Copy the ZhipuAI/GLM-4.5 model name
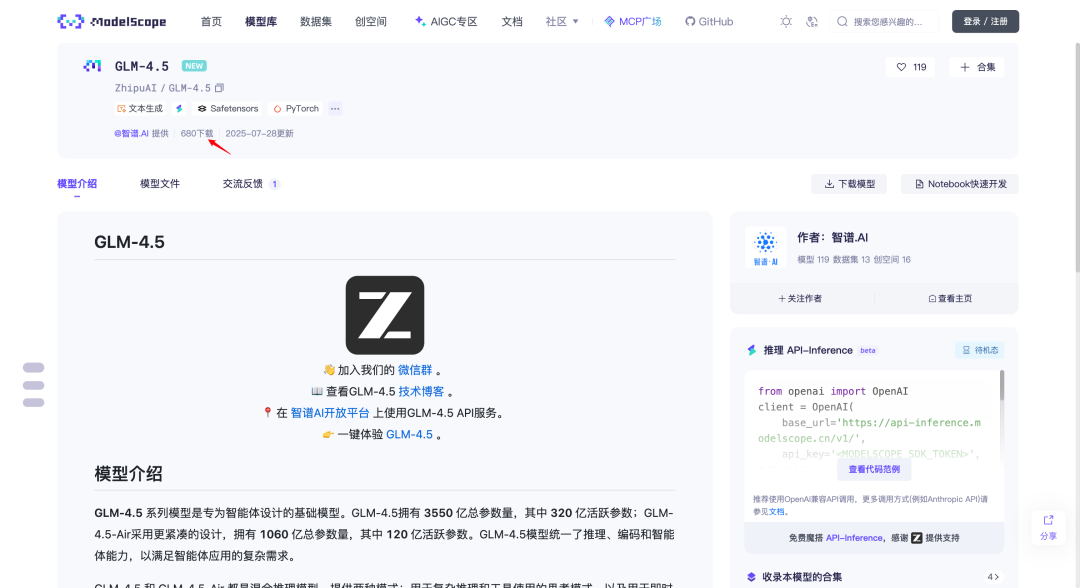1080x588 pixels. pos(218,87)
